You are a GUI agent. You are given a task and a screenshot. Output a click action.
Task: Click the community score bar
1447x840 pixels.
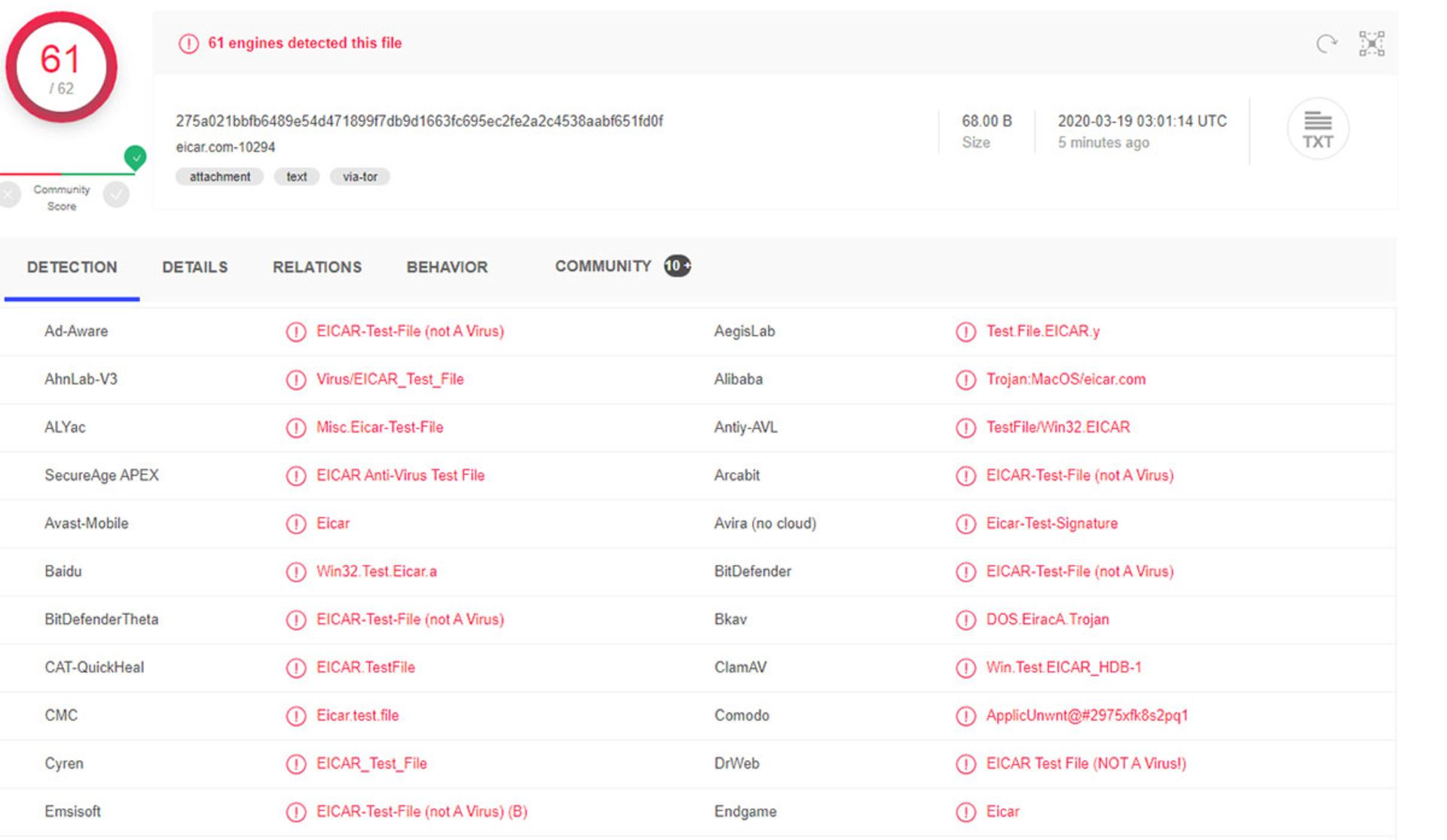(x=68, y=174)
